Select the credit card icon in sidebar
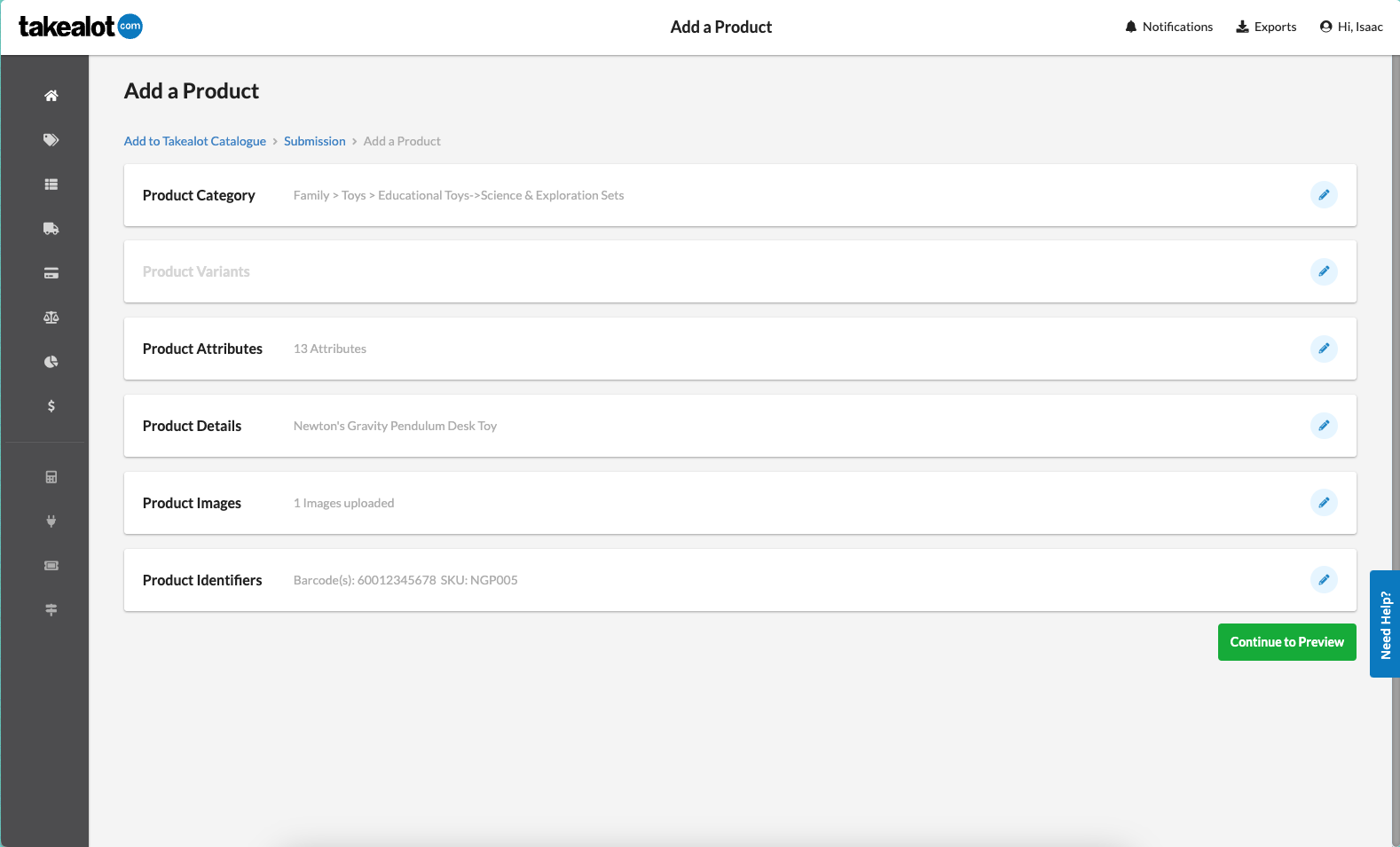This screenshot has height=847, width=1400. (51, 273)
